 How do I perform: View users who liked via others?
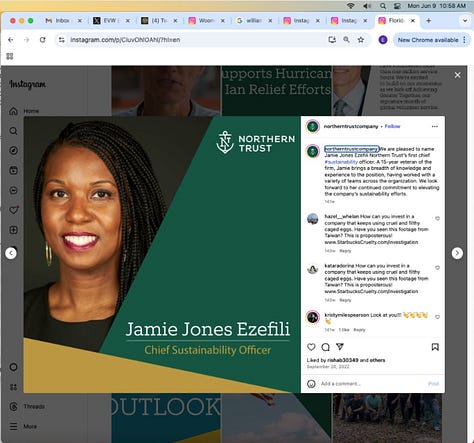coord(377,360)
